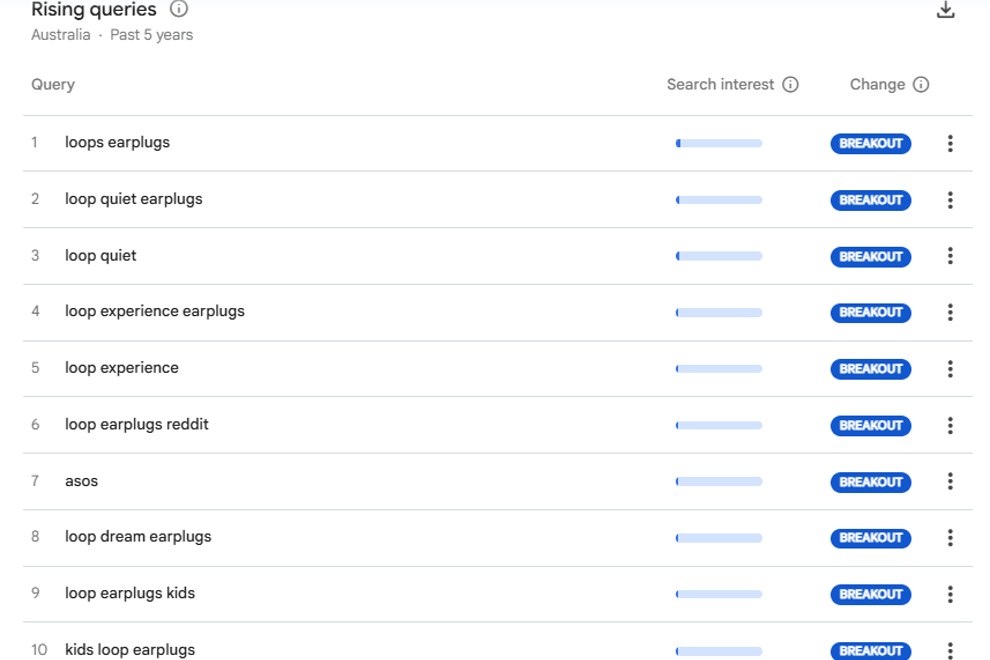Viewport: 990px width, 660px height.
Task: Open more options for kids loop earplugs
Action: (950, 650)
